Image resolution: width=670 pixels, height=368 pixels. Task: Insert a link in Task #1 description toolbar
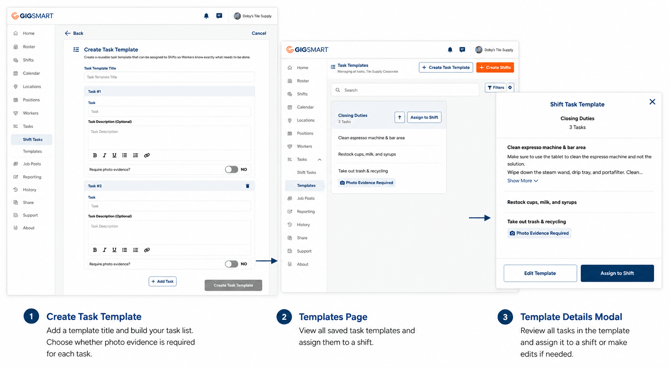(x=147, y=155)
